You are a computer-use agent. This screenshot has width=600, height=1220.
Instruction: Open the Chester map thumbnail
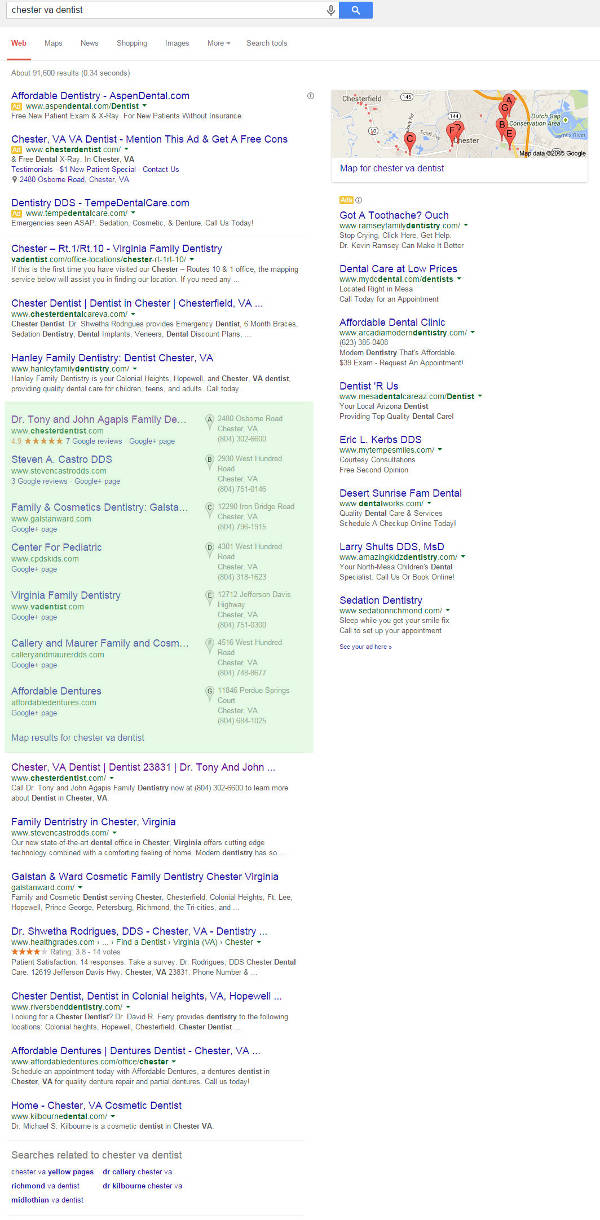point(460,124)
